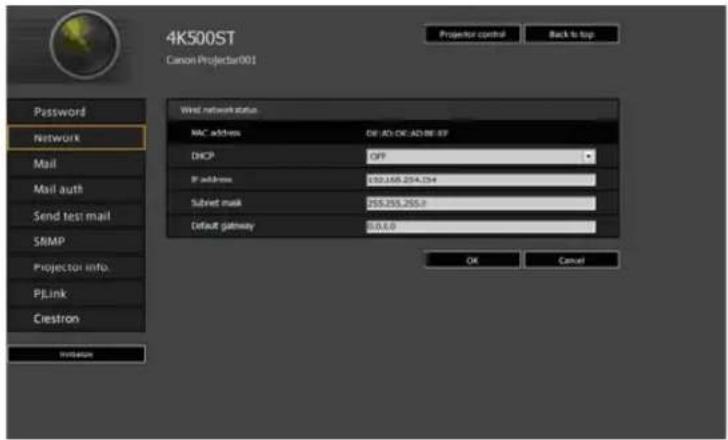Open Projector info. page

77,267
